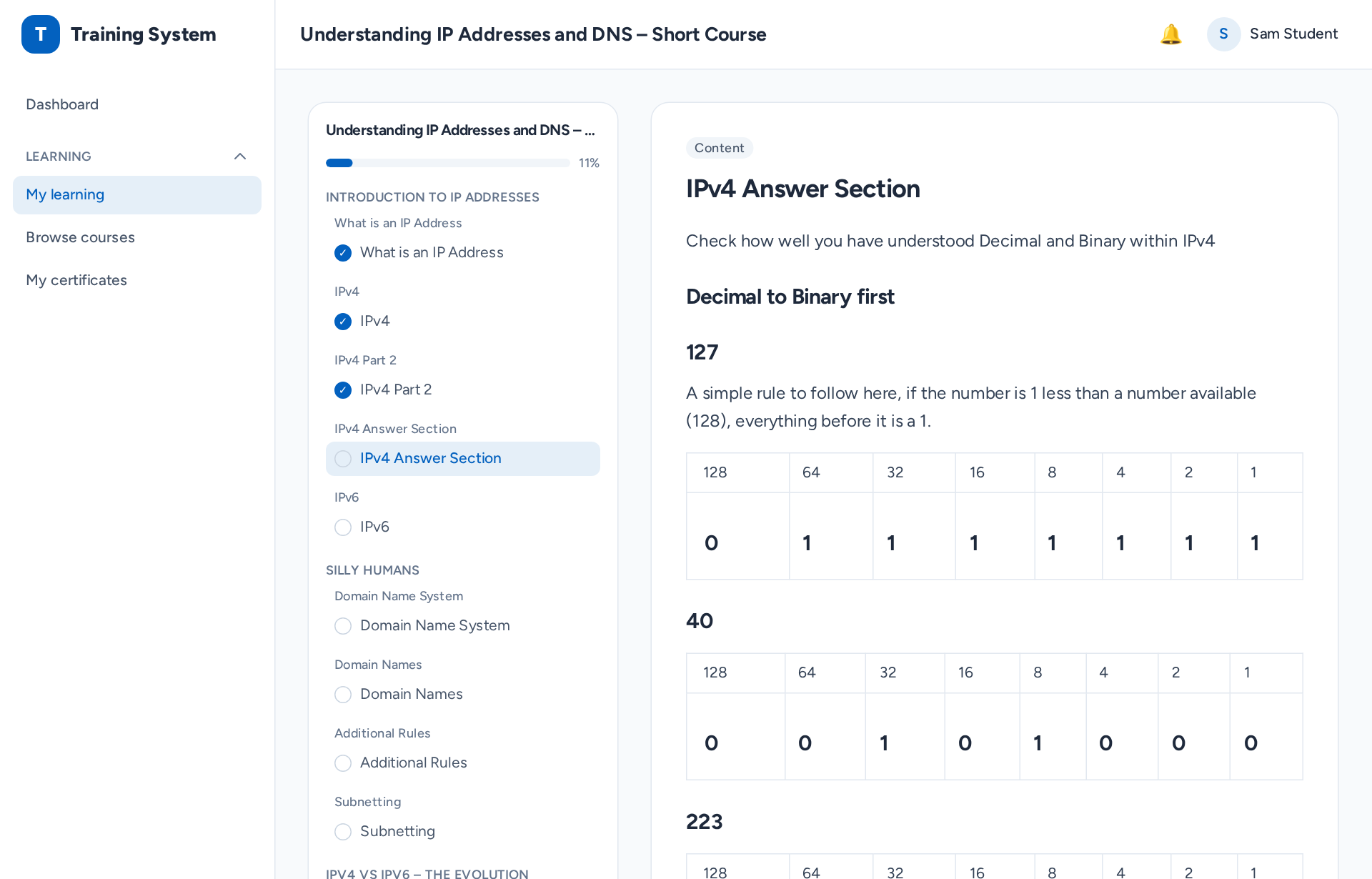The width and height of the screenshot is (1372, 879).
Task: Open the notifications bell
Action: click(x=1170, y=34)
